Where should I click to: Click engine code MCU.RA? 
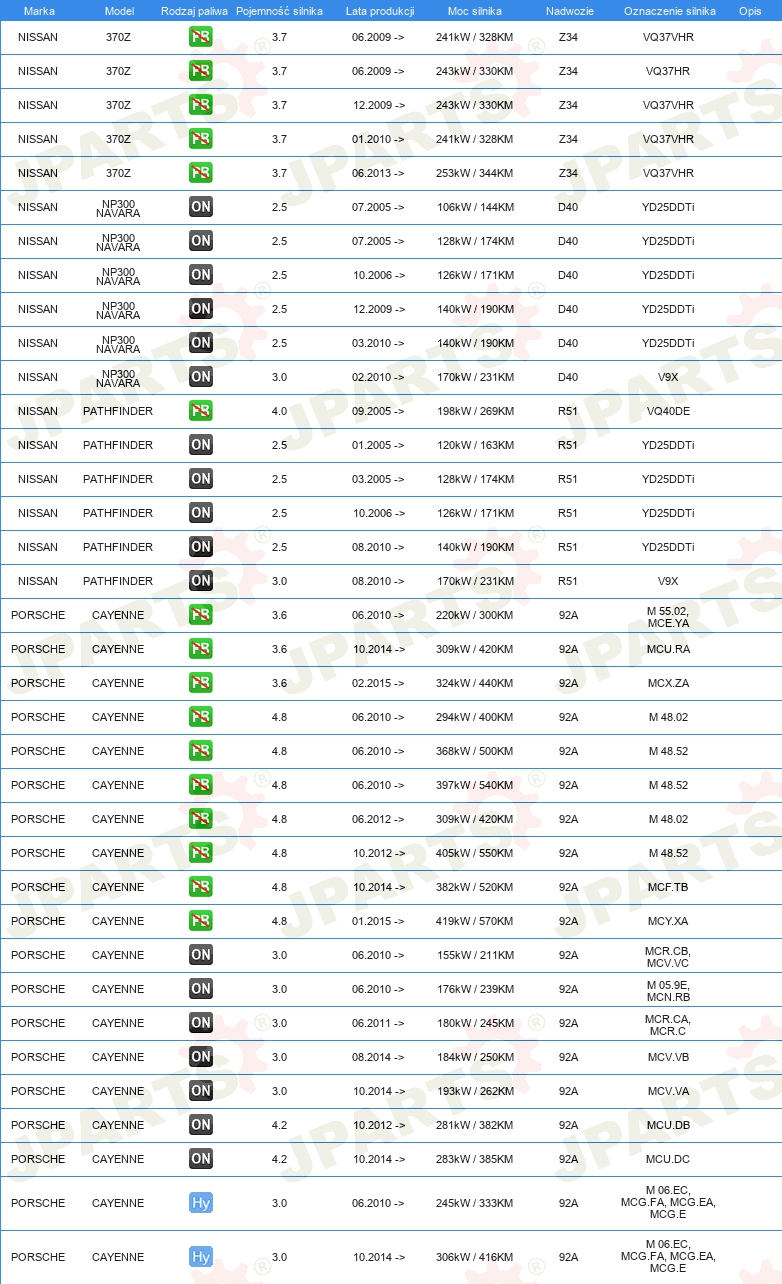pos(668,649)
